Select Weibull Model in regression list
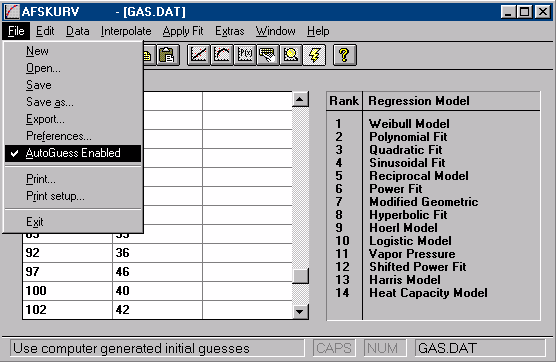This screenshot has width=556, height=362. (409, 124)
